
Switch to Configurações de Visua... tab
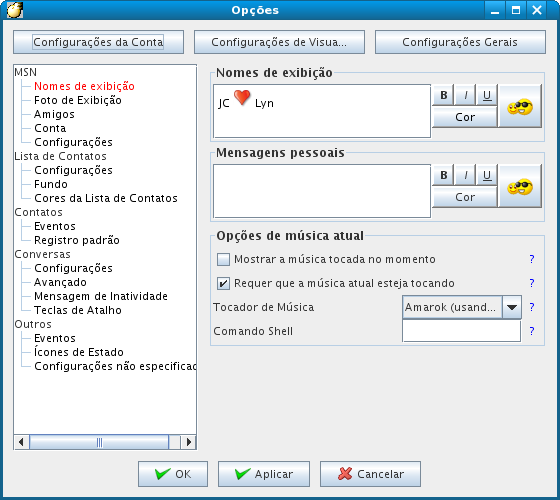pos(279,42)
